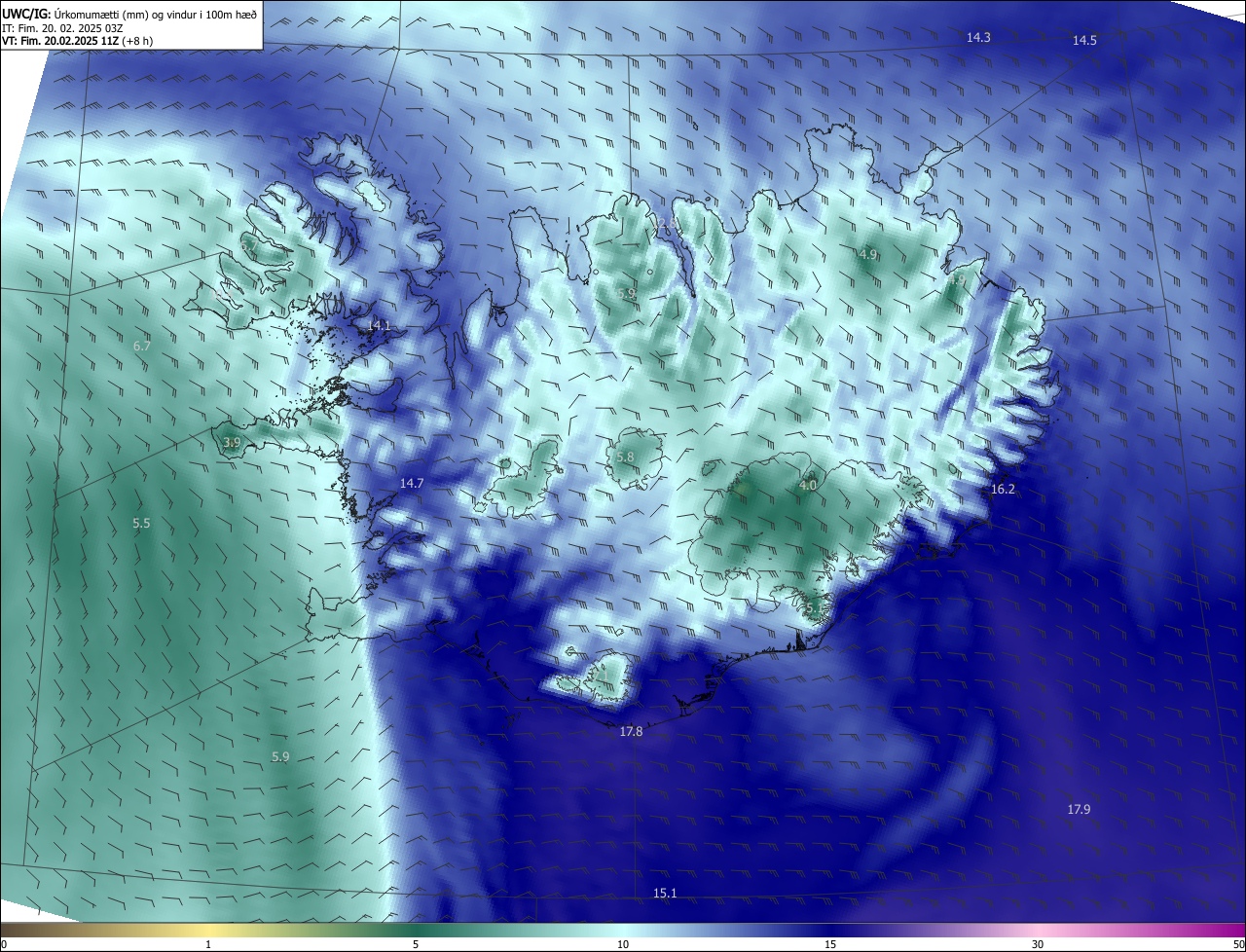Click the color scale tick label 0
The height and width of the screenshot is (952, 1246).
pos(4,944)
